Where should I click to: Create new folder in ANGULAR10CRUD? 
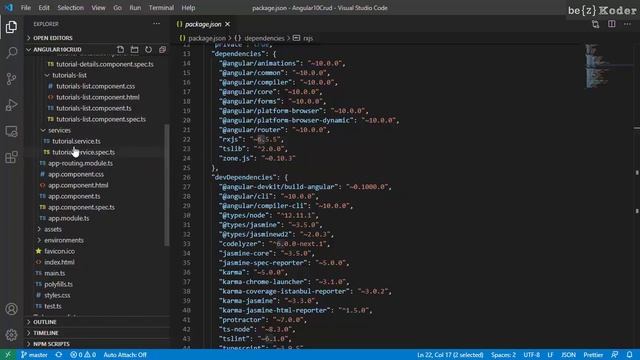click(x=134, y=49)
